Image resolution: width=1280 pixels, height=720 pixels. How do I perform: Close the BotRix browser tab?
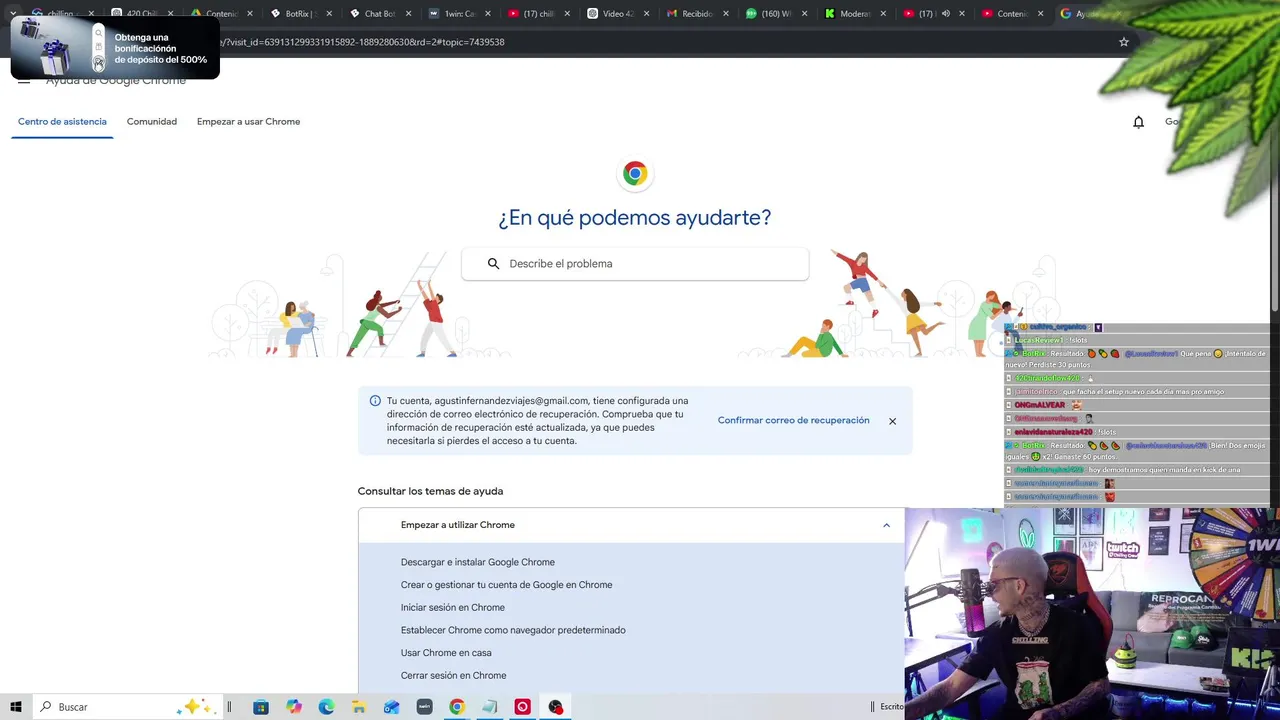coord(328,14)
